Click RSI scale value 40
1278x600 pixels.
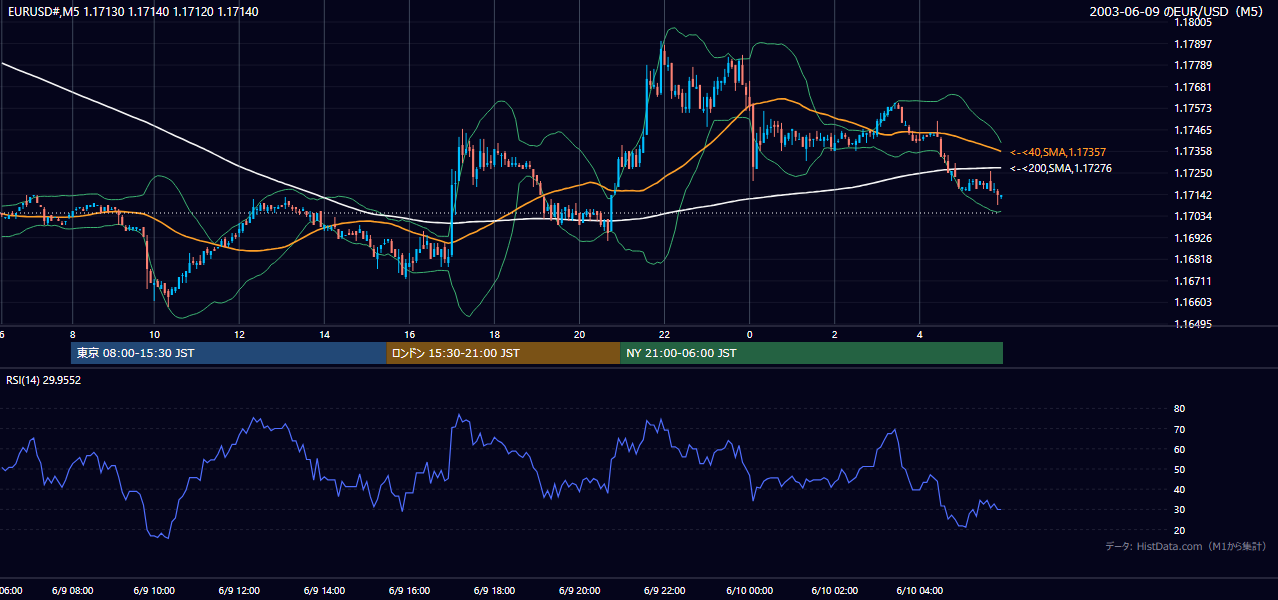pyautogui.click(x=1179, y=489)
